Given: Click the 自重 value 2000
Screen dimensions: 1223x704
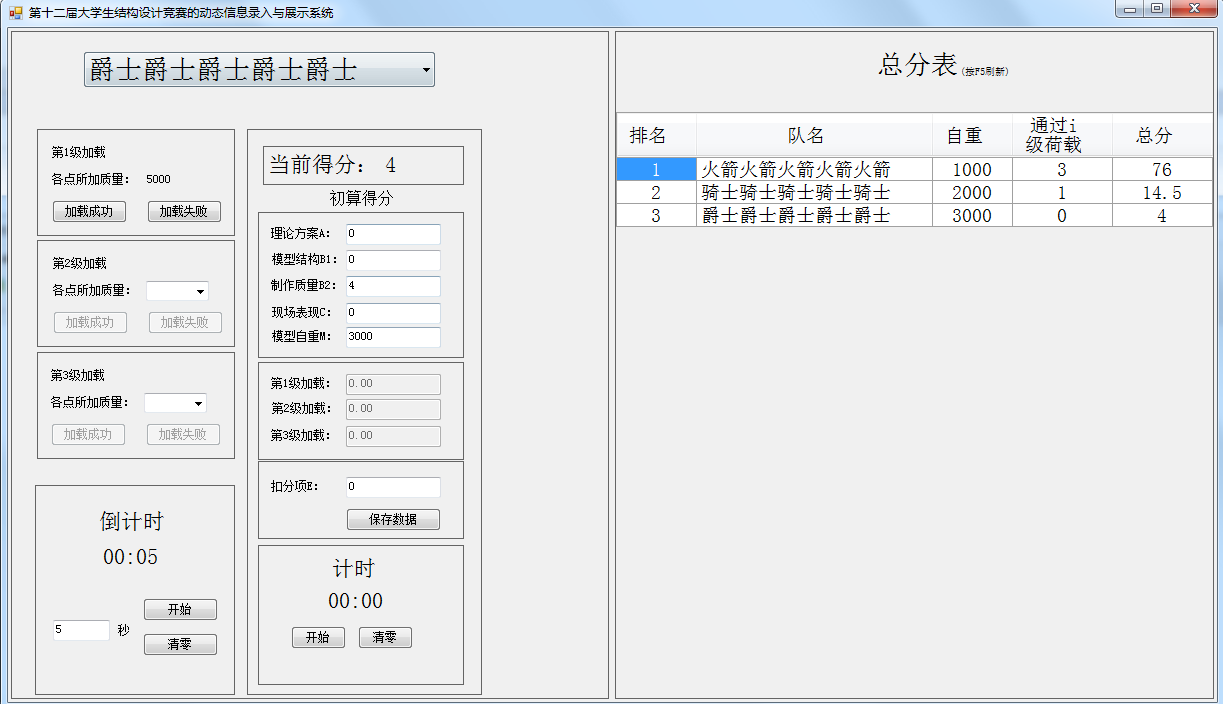Looking at the screenshot, I should (972, 192).
